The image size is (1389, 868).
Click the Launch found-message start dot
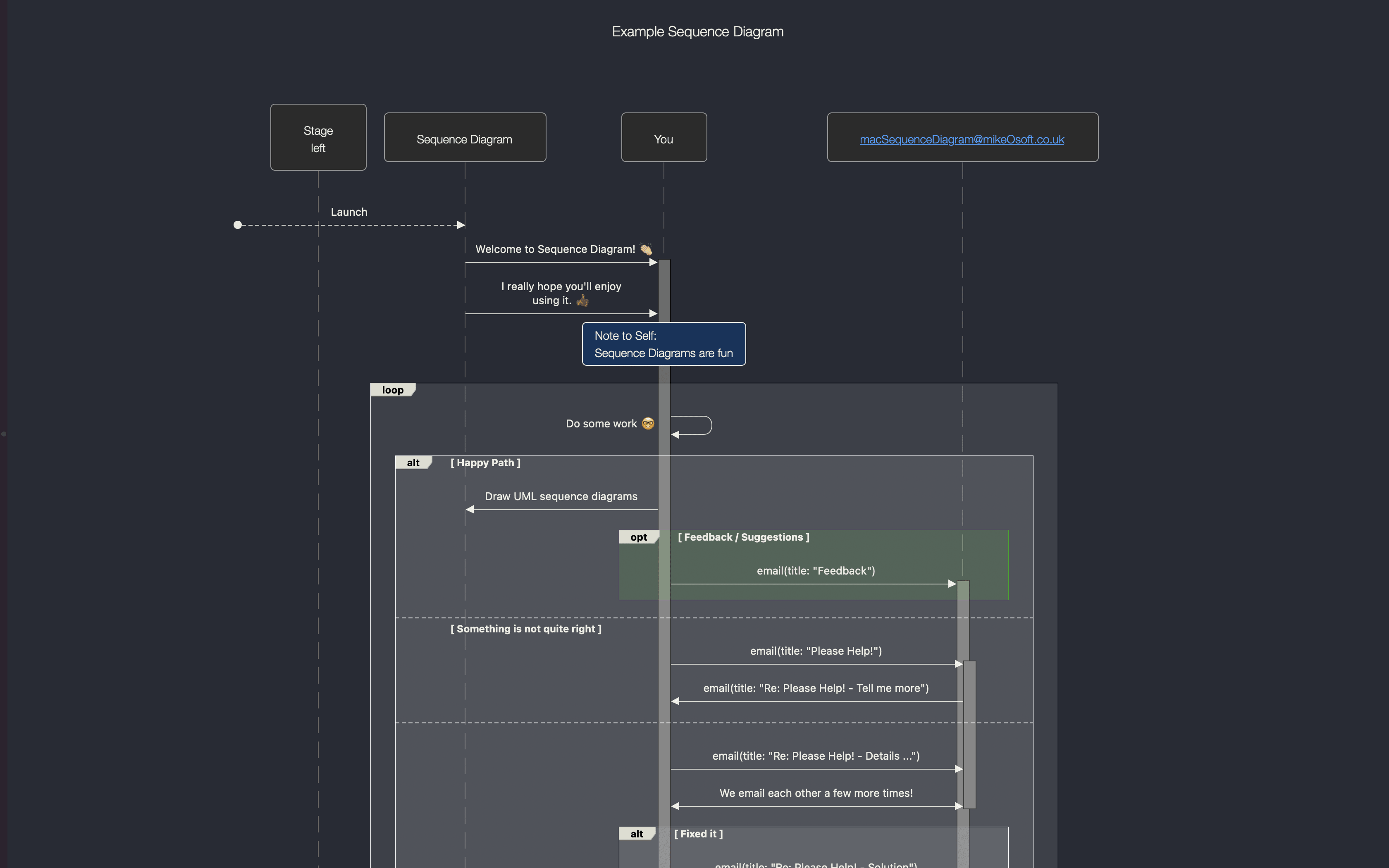coord(238,225)
